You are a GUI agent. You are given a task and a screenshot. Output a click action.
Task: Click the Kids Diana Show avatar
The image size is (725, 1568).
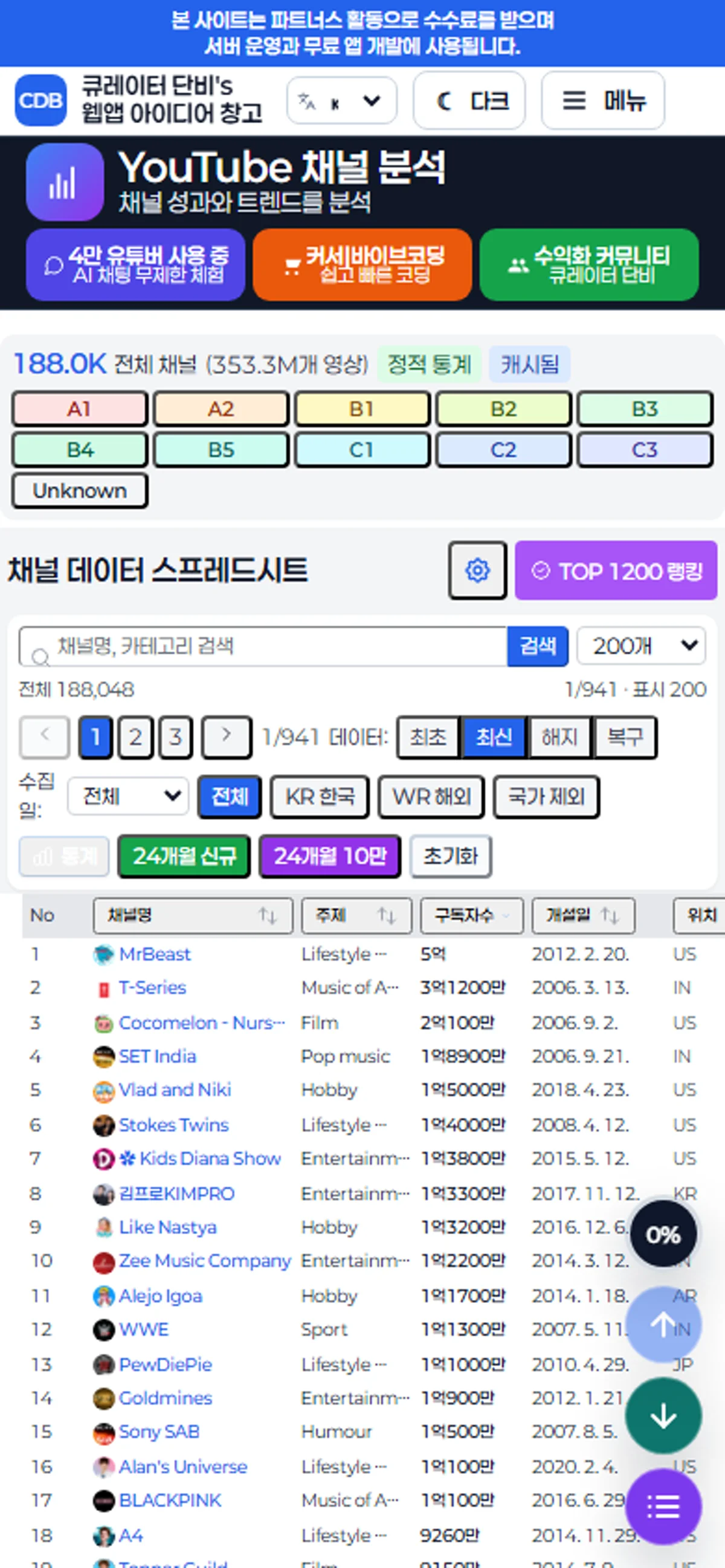point(103,1159)
